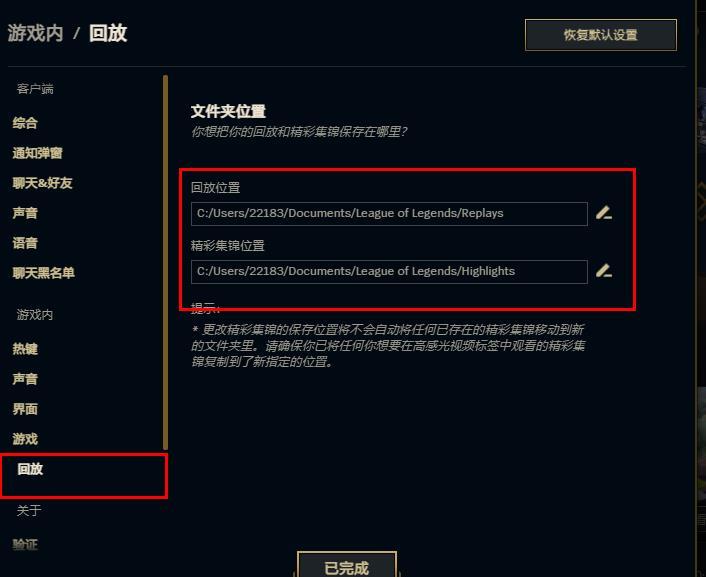Select 语音 in the sidebar
The height and width of the screenshot is (577, 706).
point(25,243)
